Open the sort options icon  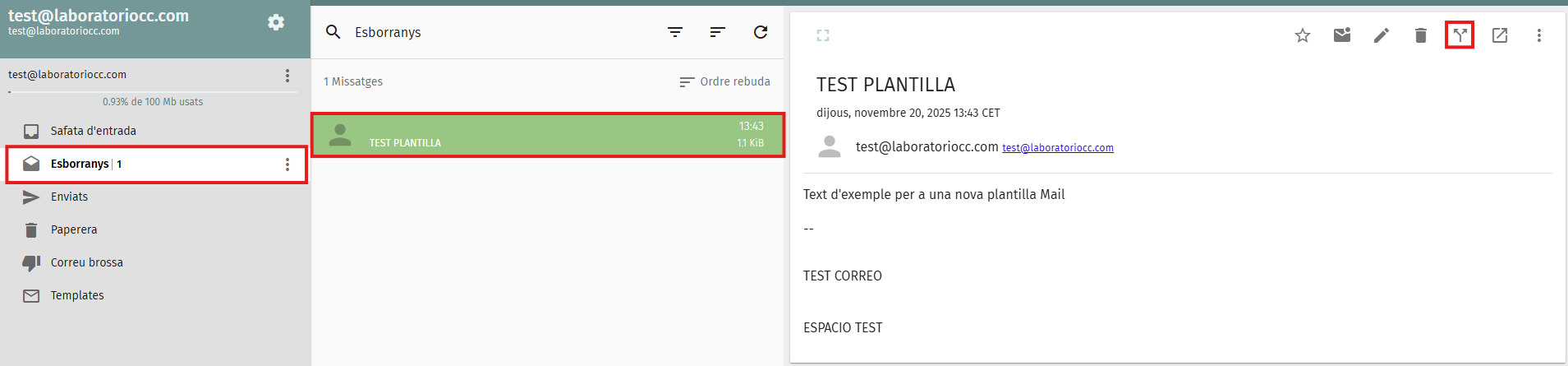pos(718,32)
